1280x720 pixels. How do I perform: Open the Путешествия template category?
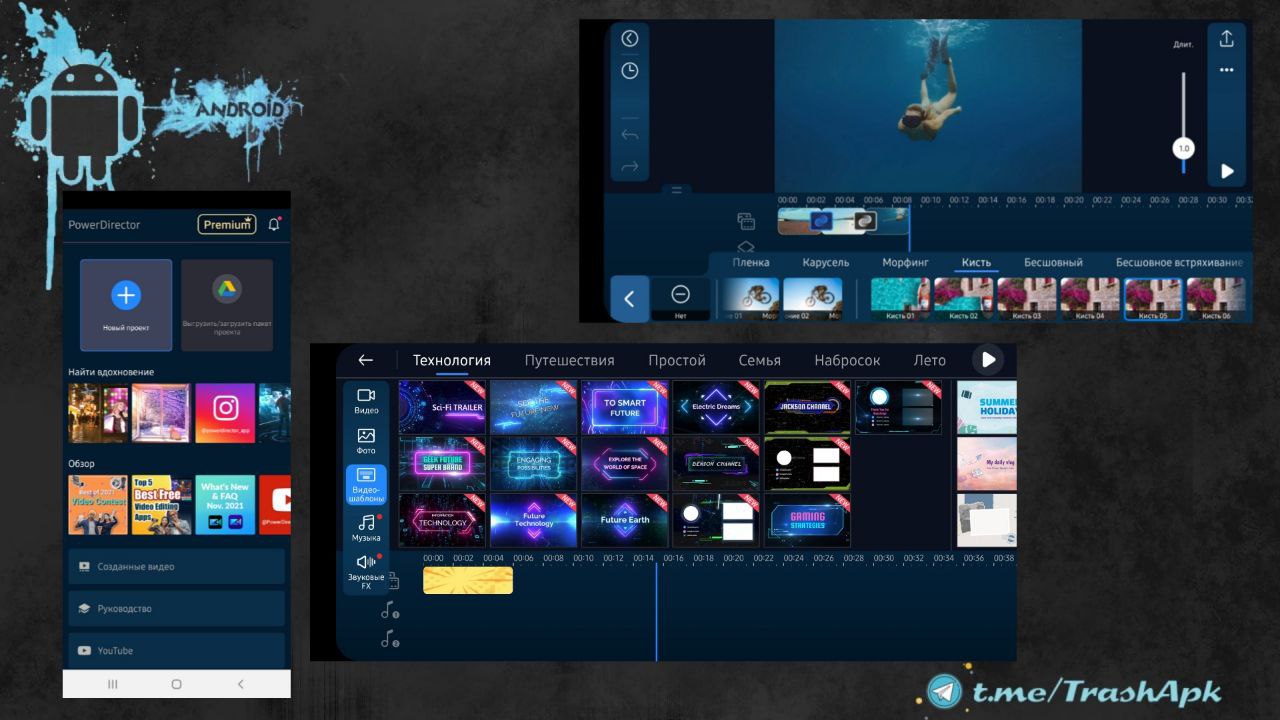[x=570, y=360]
